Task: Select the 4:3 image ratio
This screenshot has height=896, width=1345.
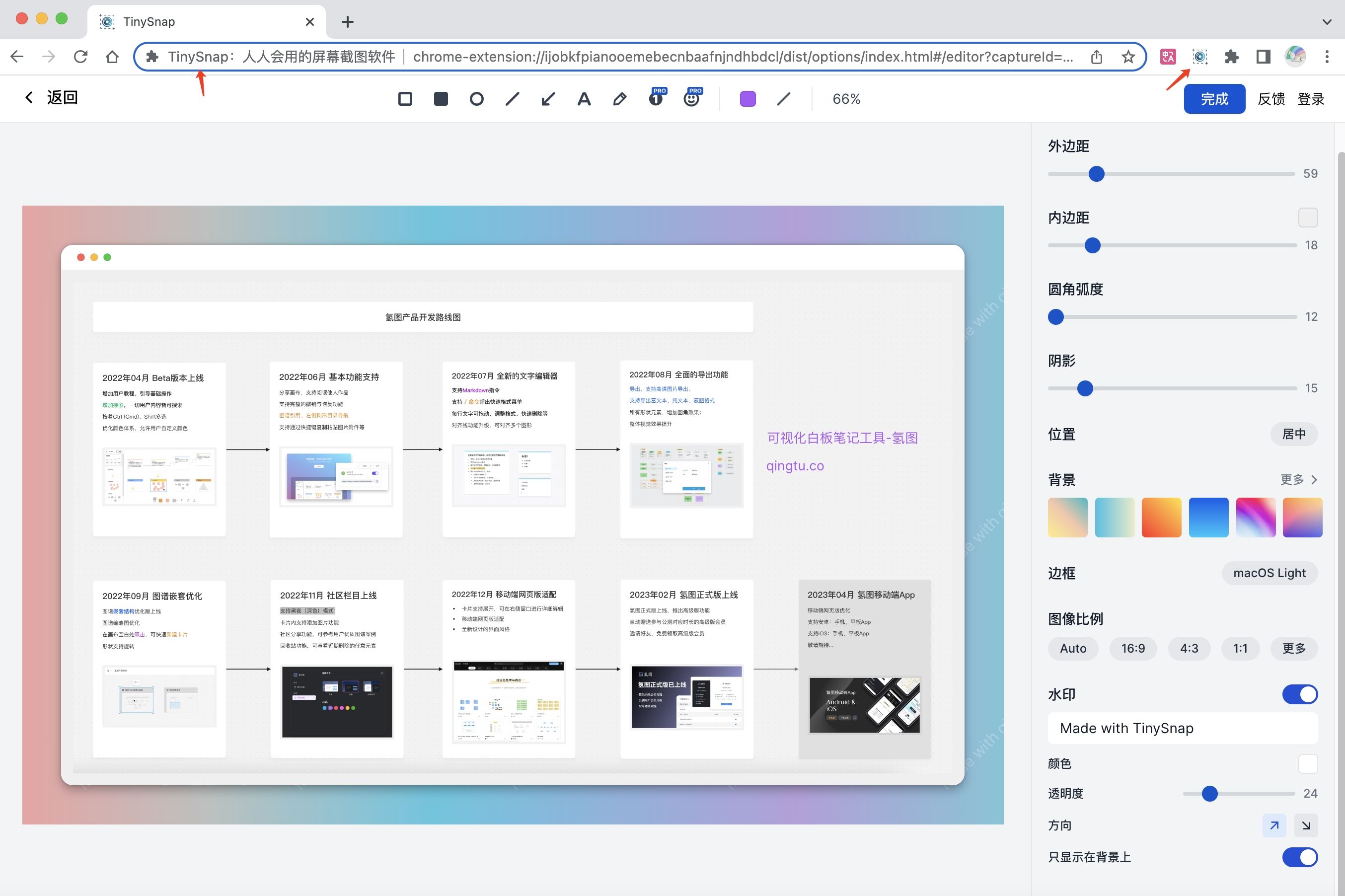Action: [1189, 648]
